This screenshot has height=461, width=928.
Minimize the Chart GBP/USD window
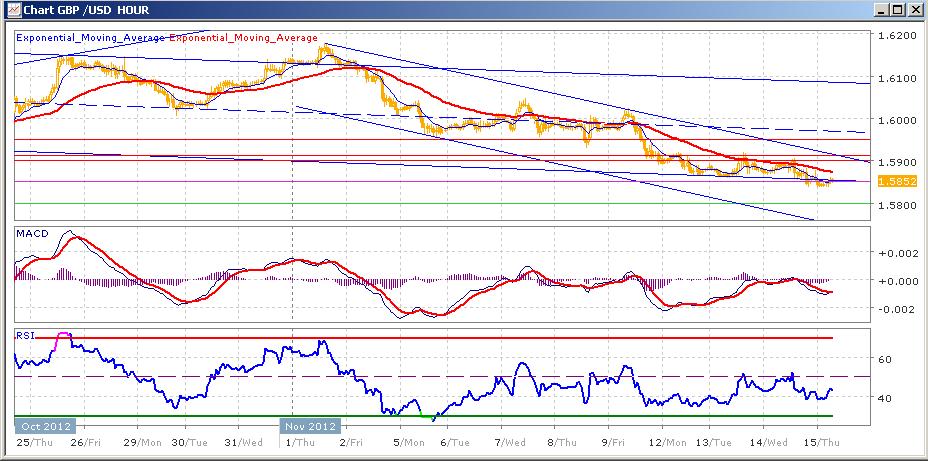click(x=882, y=10)
